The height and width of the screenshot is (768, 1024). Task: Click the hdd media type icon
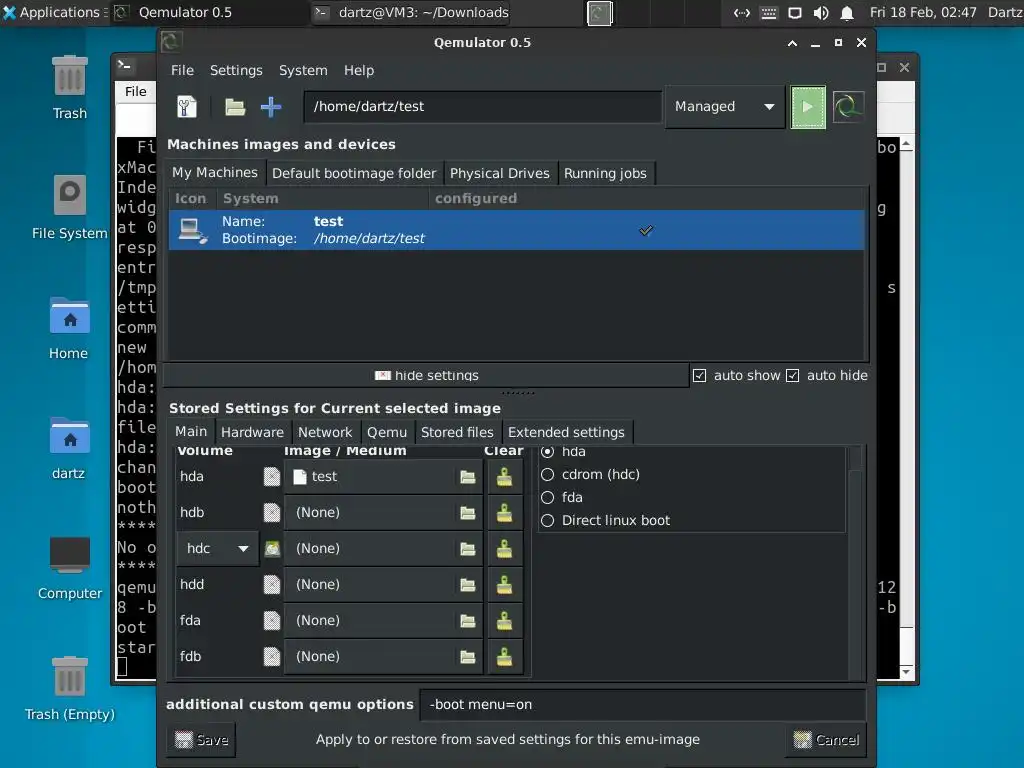[272, 584]
